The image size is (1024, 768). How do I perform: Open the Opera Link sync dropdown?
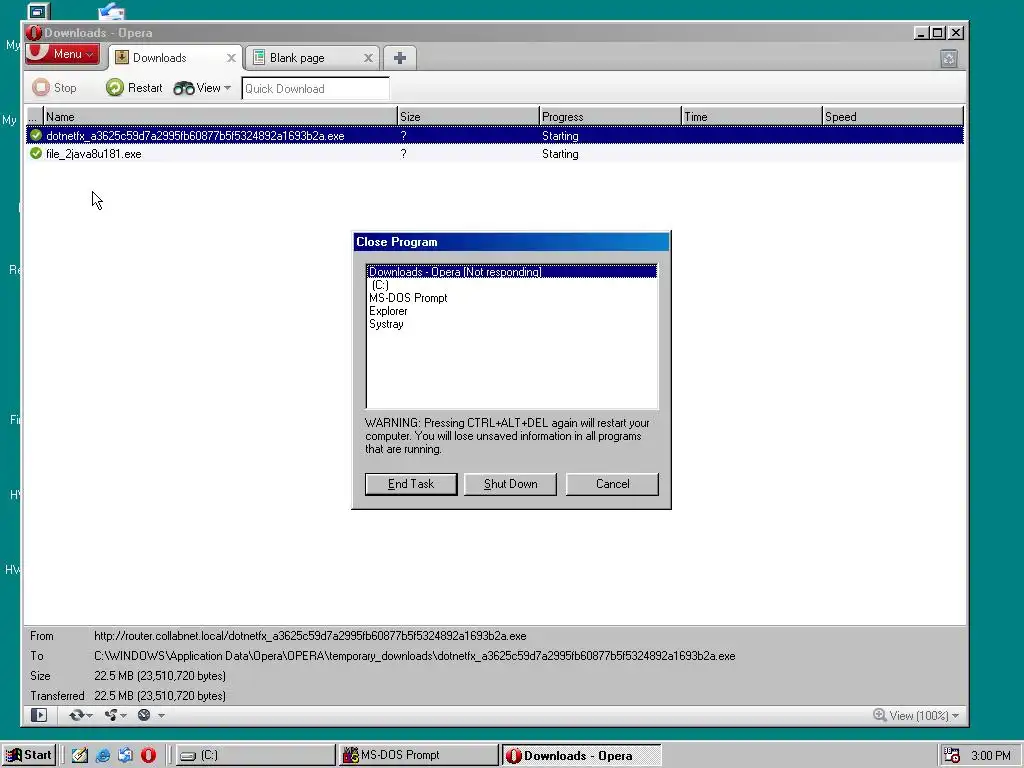(80, 715)
